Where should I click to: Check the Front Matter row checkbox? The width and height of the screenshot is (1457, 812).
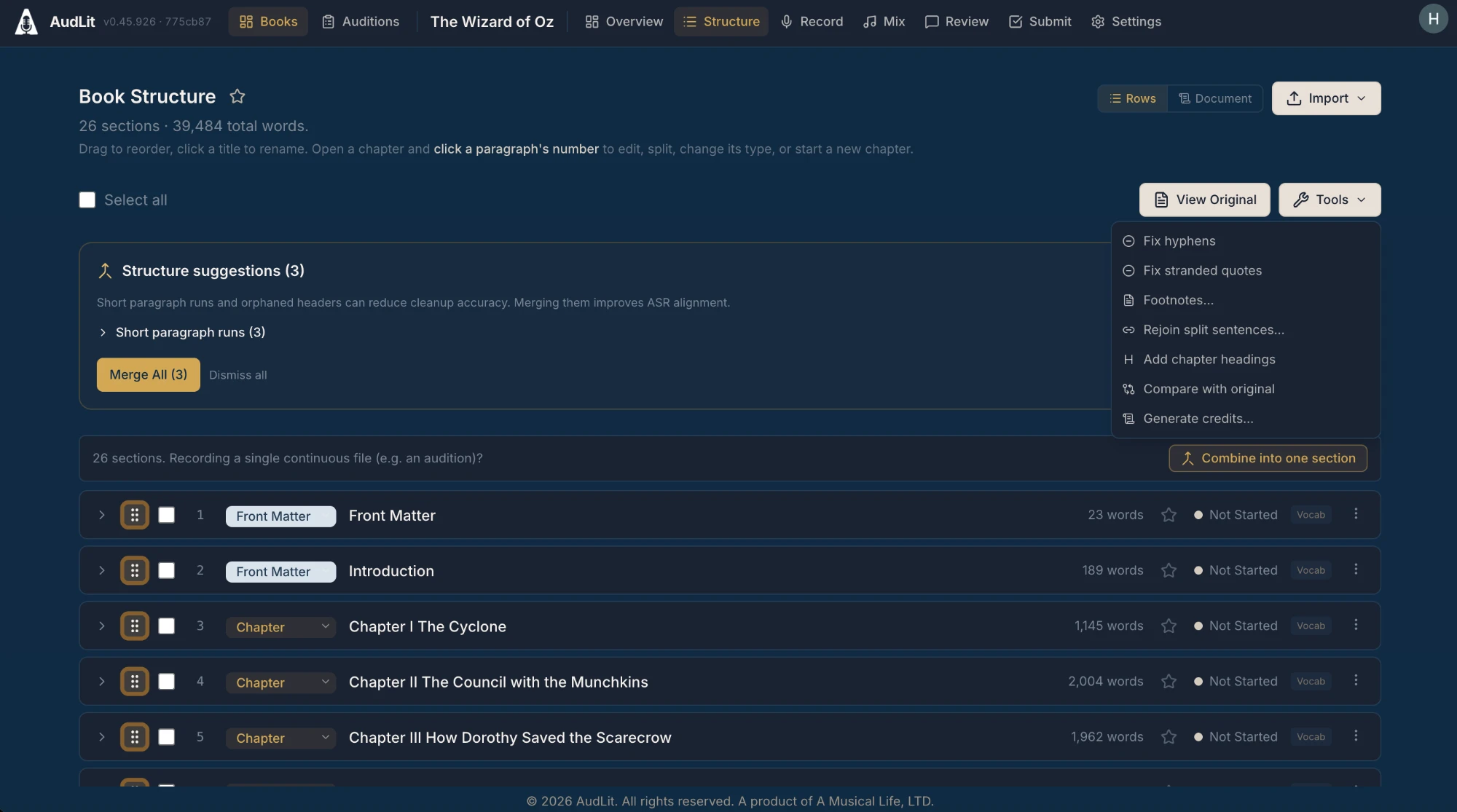(x=167, y=515)
